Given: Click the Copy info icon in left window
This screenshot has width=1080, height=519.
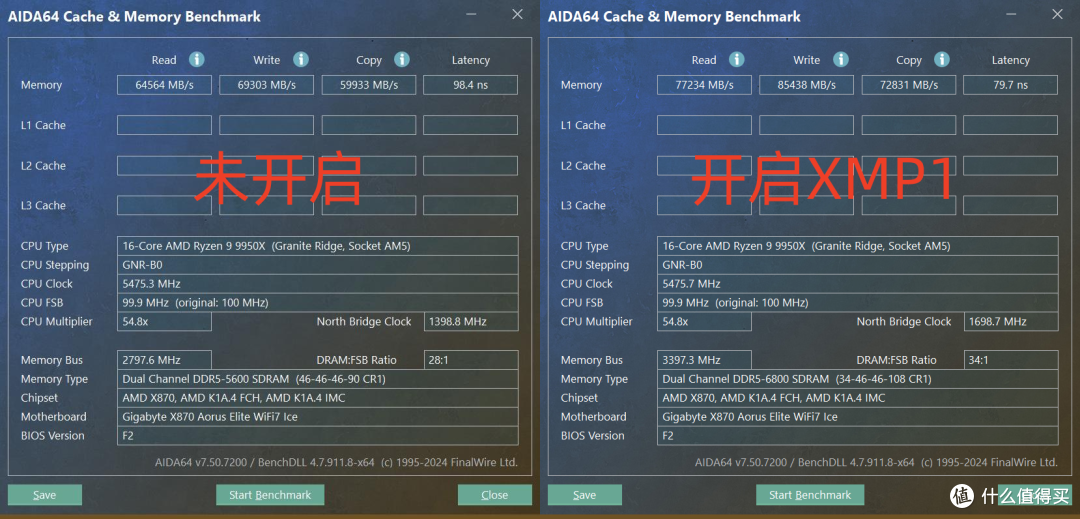Looking at the screenshot, I should pos(402,60).
